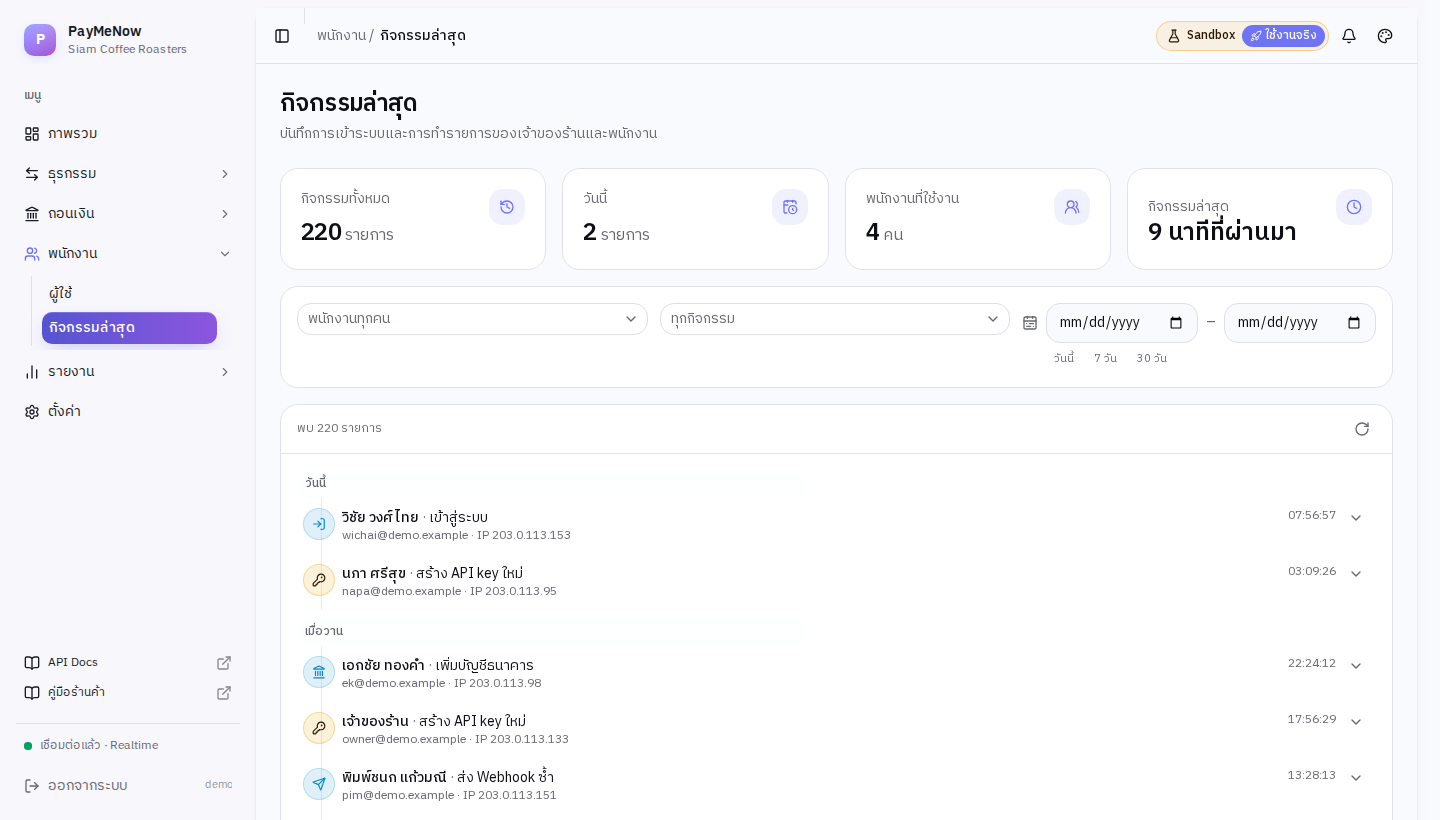Click the bank icon for เอกชัย ทองคำ entry

319,672
